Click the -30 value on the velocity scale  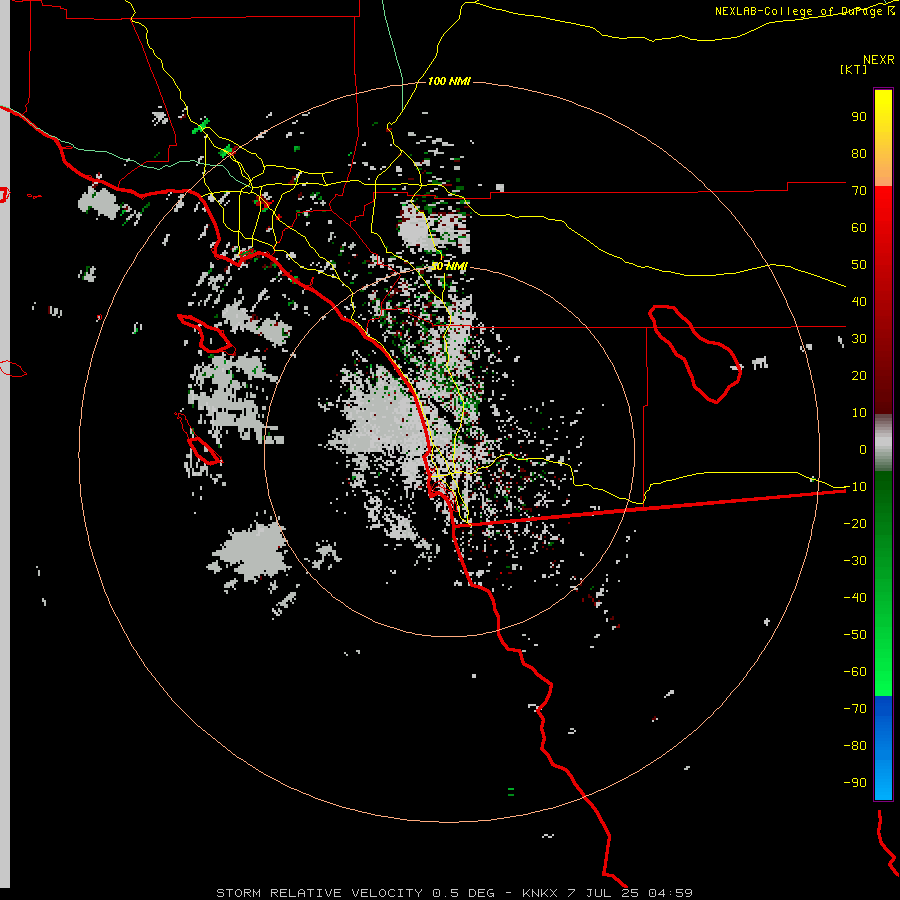pos(855,561)
